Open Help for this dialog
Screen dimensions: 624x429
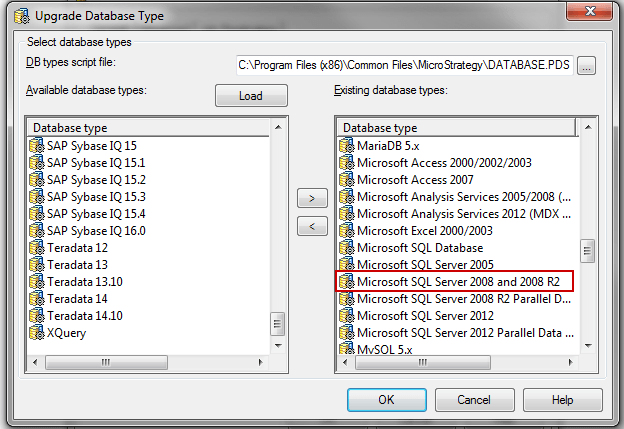point(562,400)
